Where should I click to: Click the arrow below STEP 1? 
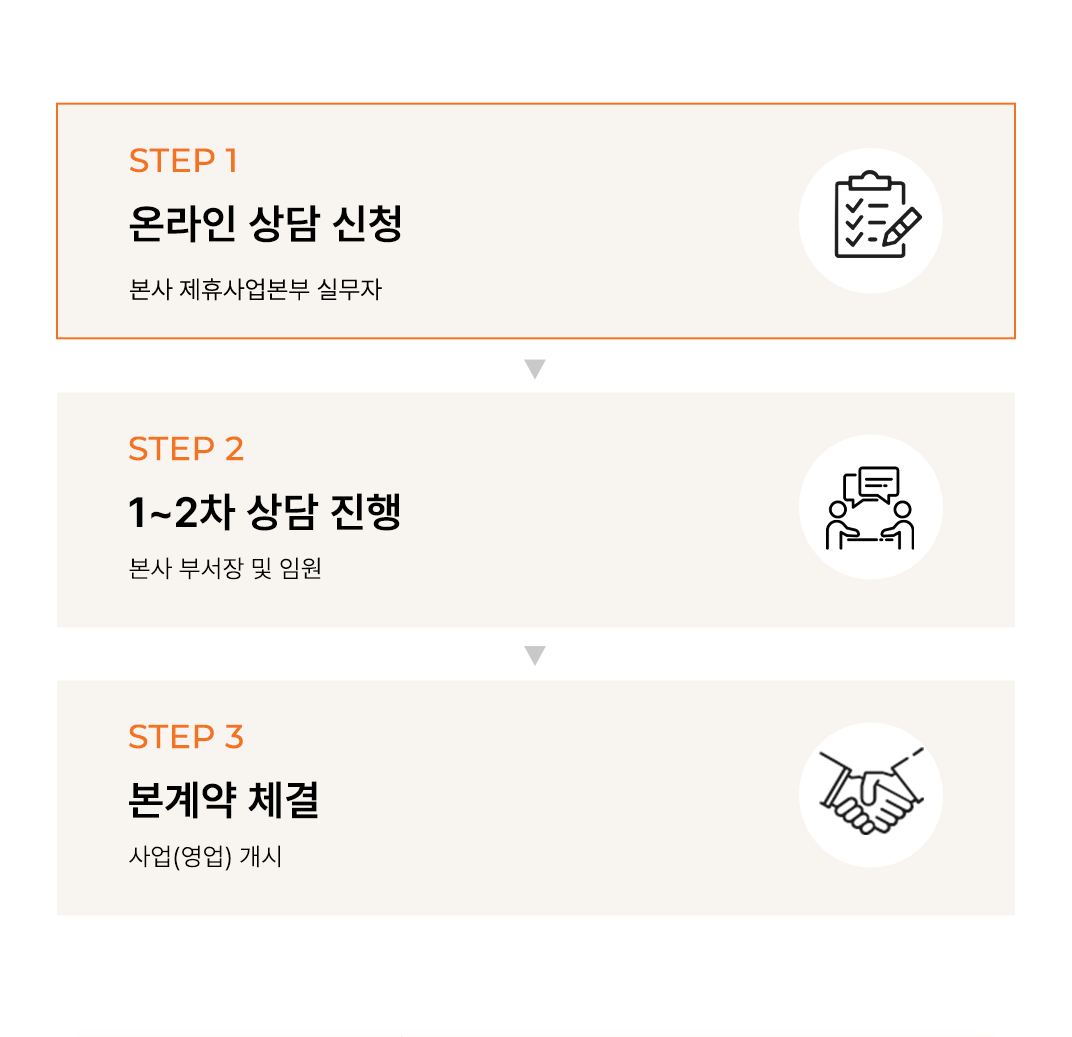(x=535, y=369)
